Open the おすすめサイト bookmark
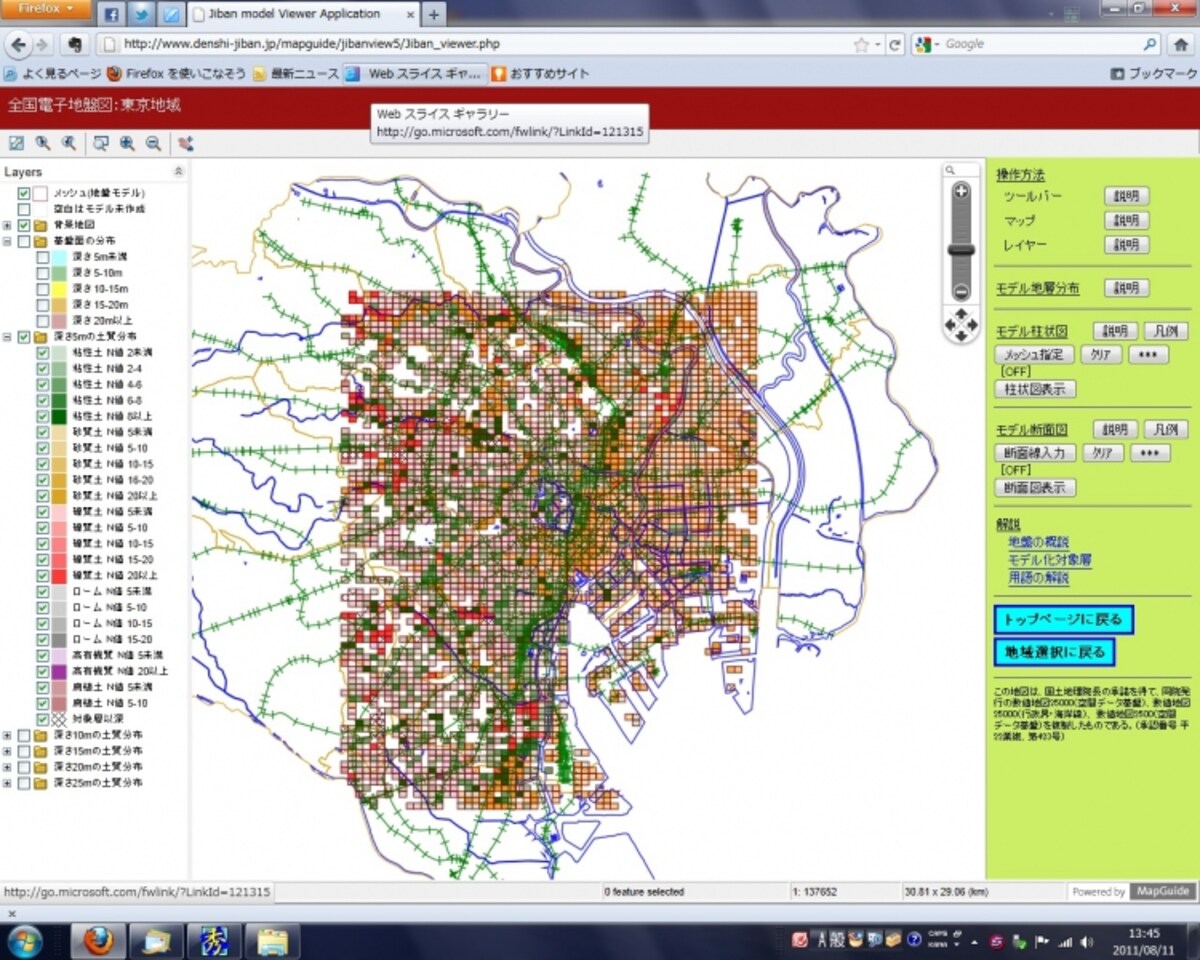1200x960 pixels. click(539, 73)
